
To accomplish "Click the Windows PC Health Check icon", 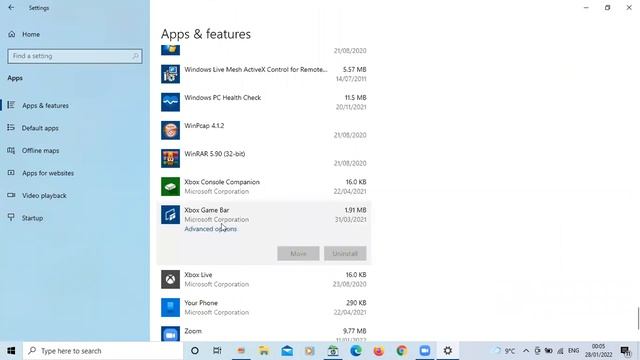I will tap(170, 102).
